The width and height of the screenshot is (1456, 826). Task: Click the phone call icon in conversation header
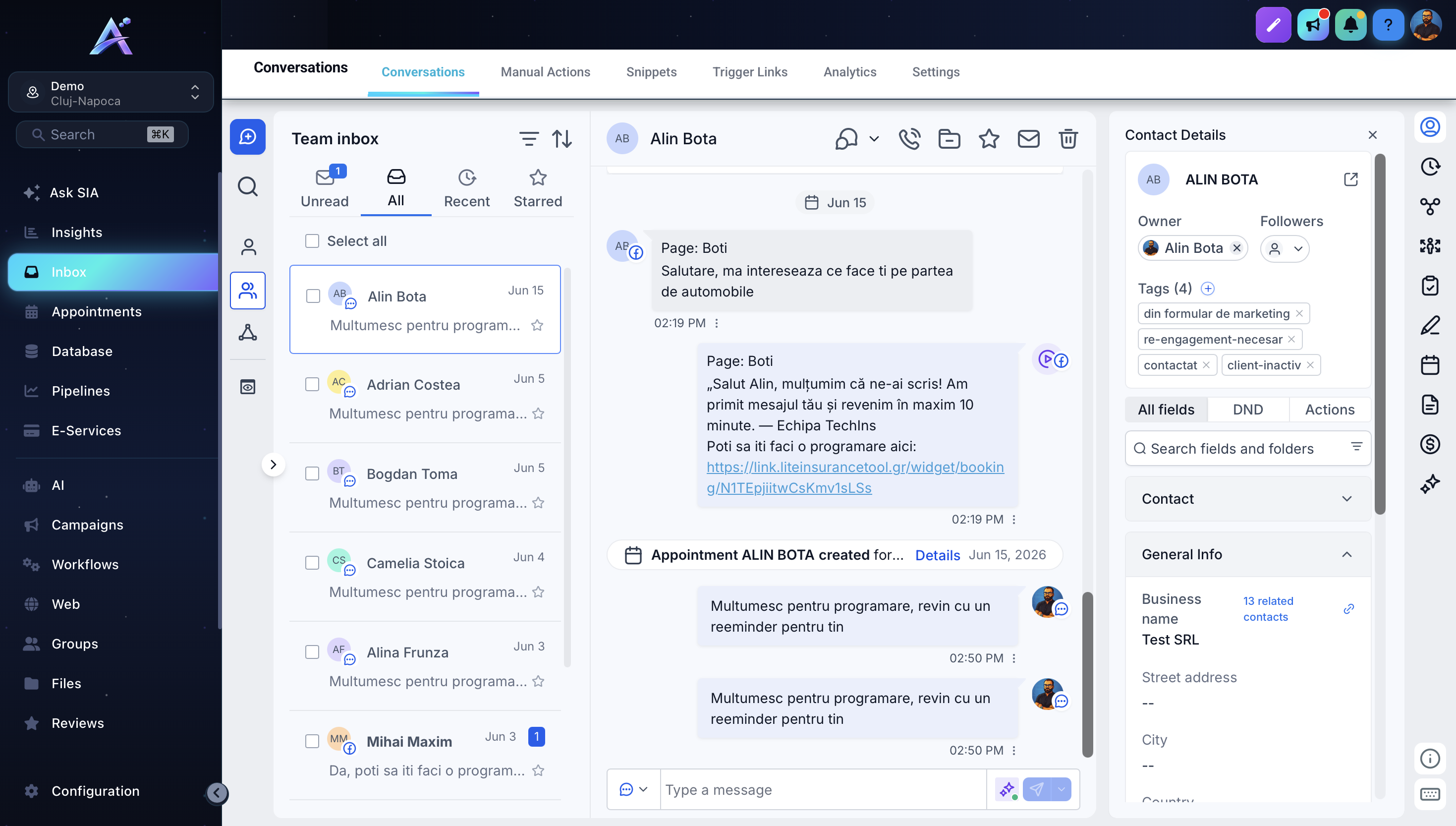pyautogui.click(x=909, y=138)
